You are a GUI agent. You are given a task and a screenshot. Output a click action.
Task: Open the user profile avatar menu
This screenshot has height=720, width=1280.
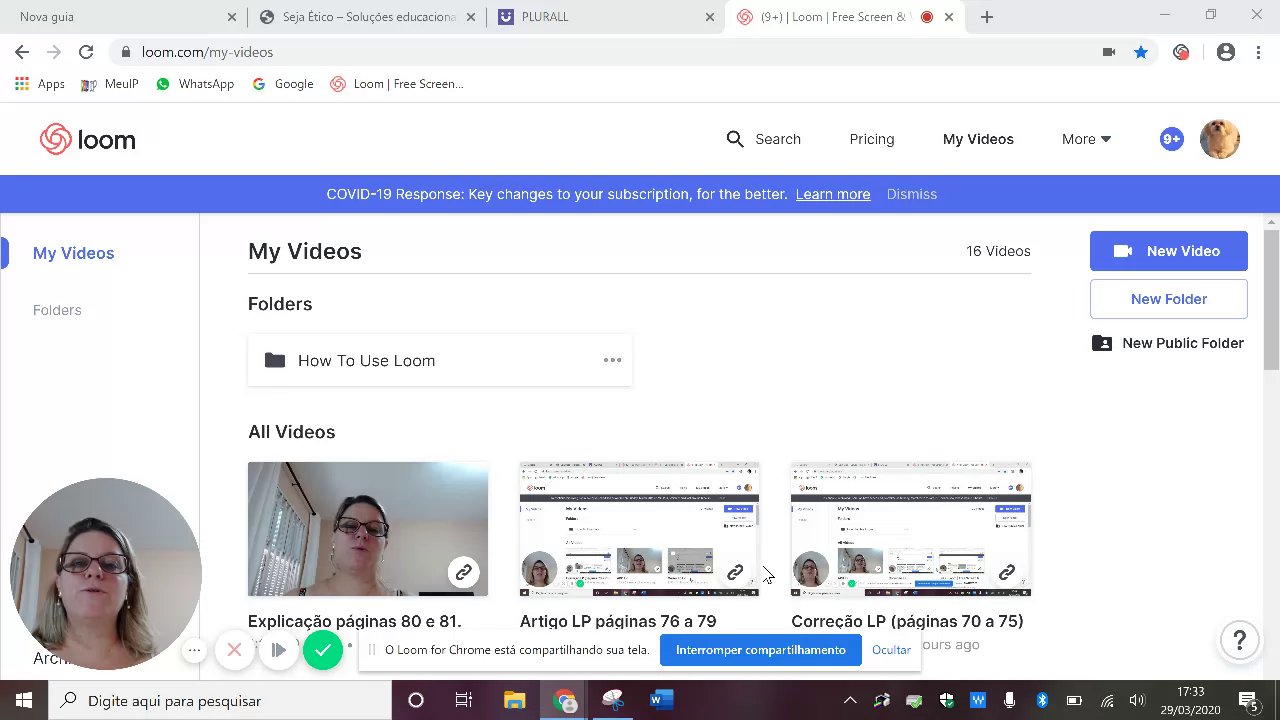1219,139
